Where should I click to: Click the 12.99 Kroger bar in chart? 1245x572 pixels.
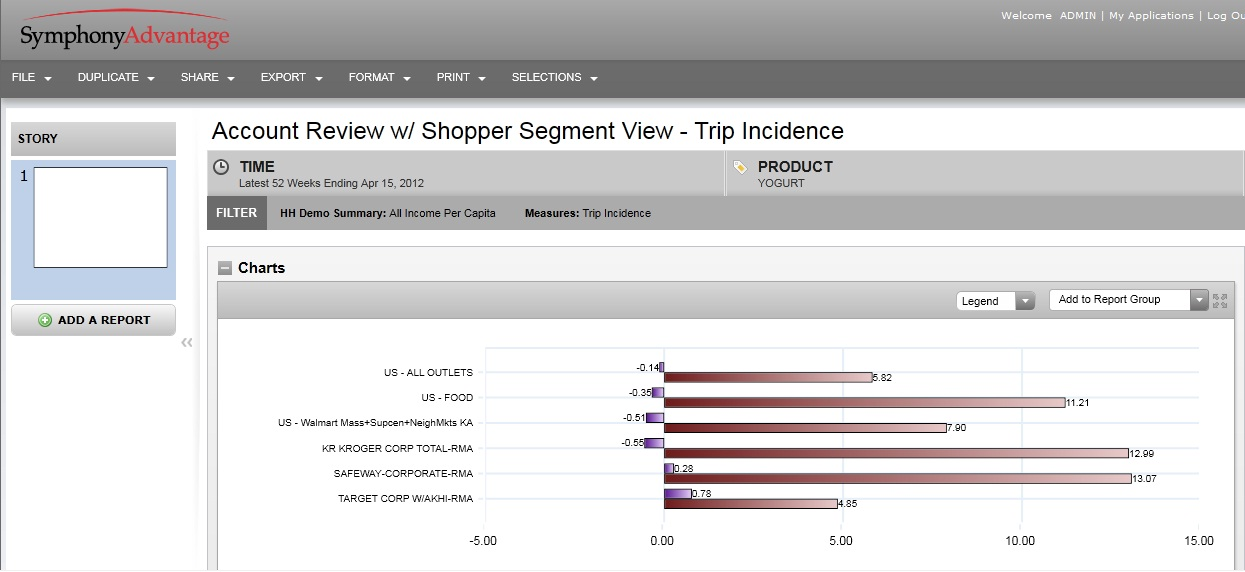(x=895, y=453)
